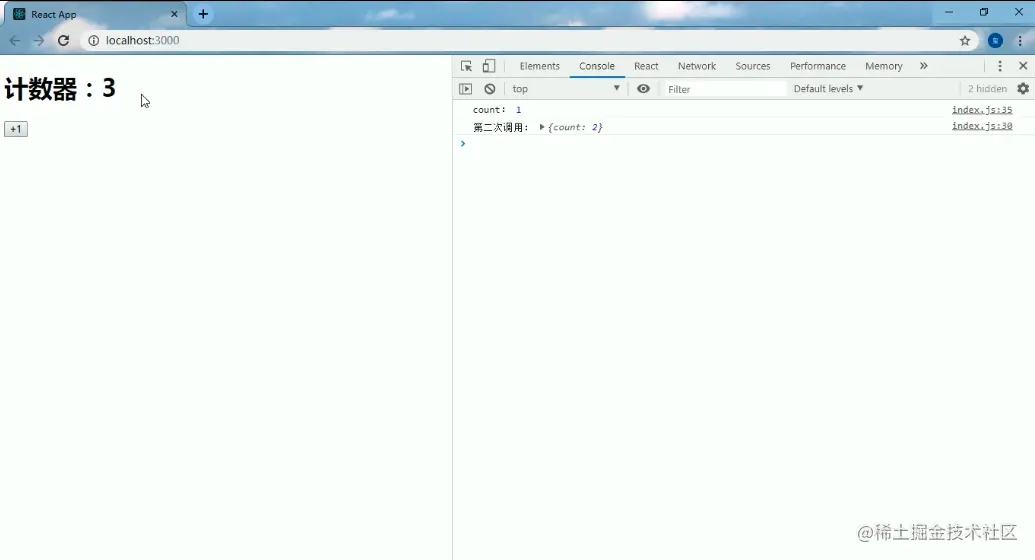
Task: Bookmark this page with star icon
Action: pos(964,40)
